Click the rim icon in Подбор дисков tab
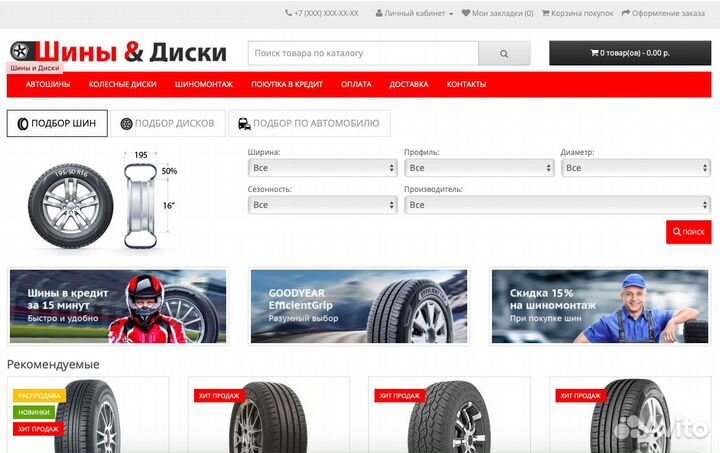This screenshot has width=720, height=453. (126, 123)
